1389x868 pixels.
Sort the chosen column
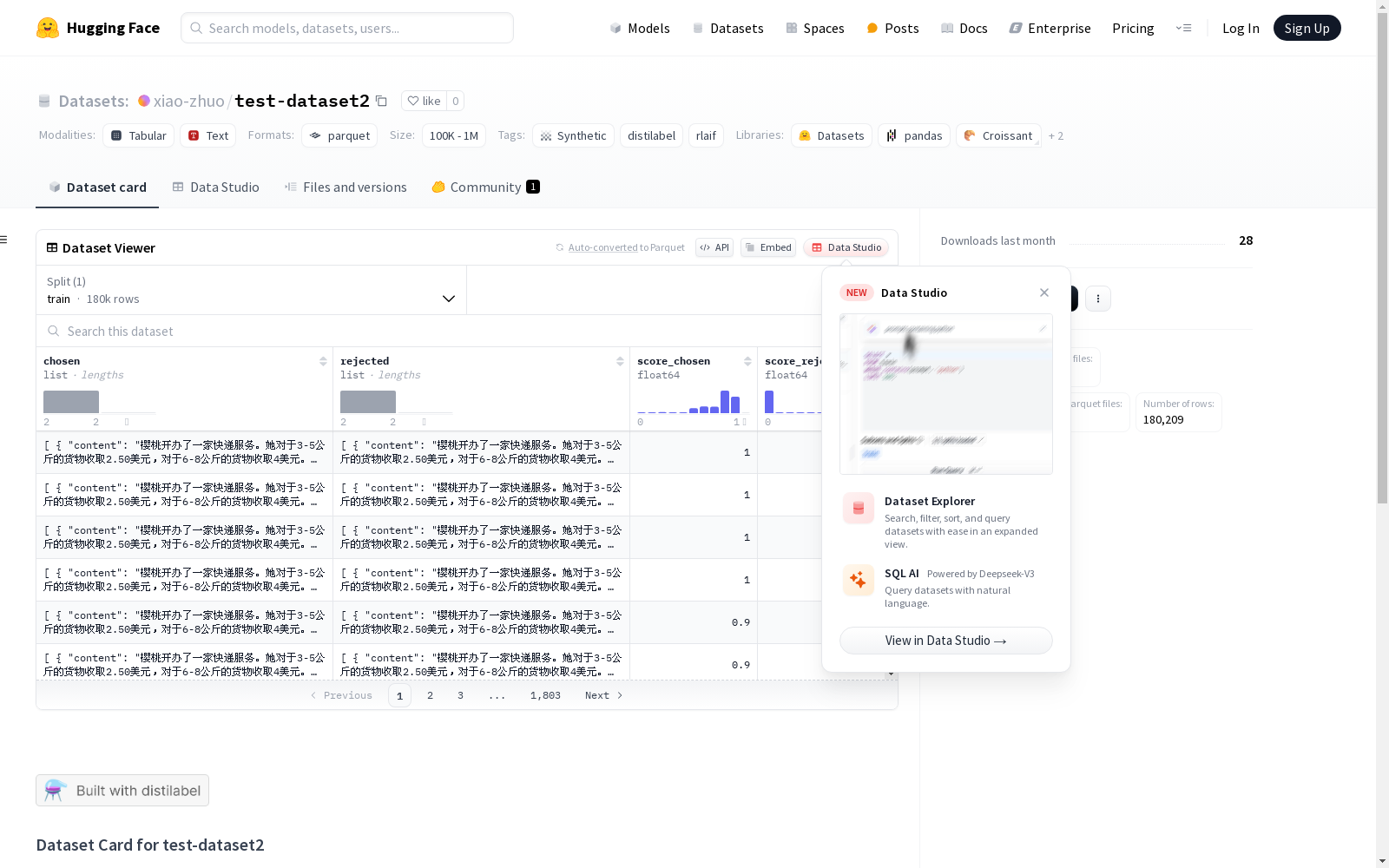coord(323,361)
